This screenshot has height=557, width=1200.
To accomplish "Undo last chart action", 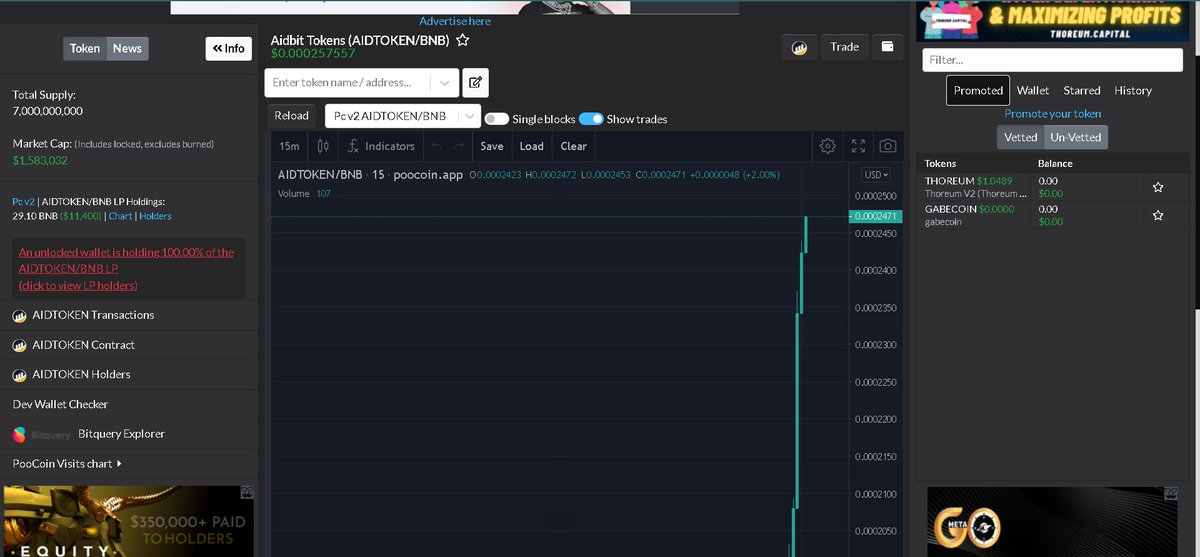I will [x=436, y=146].
